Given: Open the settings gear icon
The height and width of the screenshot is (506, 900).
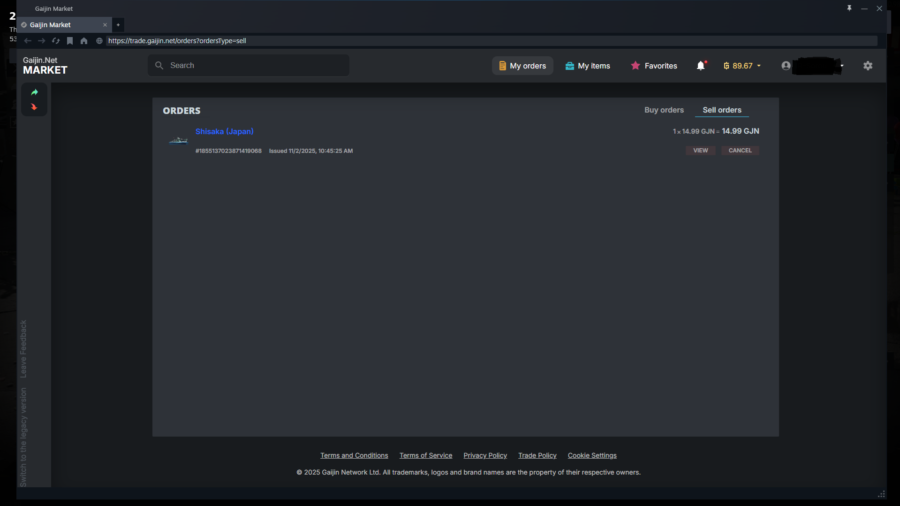Looking at the screenshot, I should pos(868,65).
